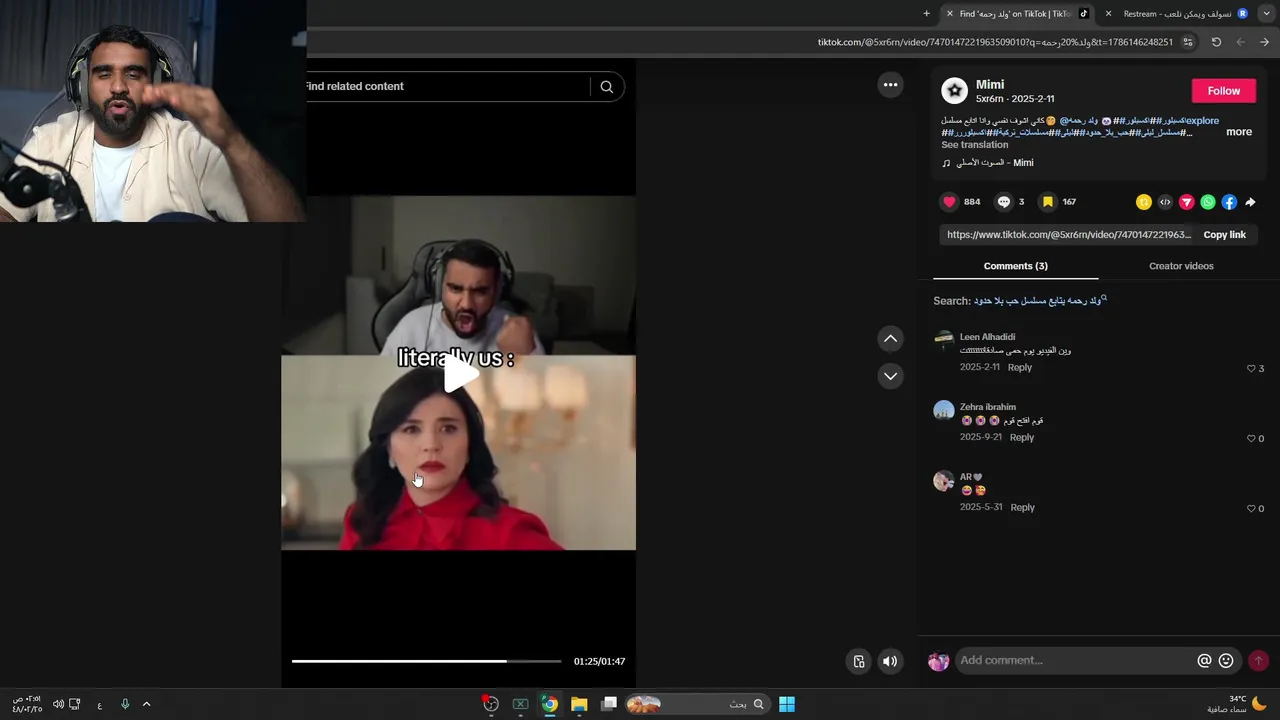1280x720 pixels.
Task: Save the video with the bookmark icon
Action: tap(1048, 202)
